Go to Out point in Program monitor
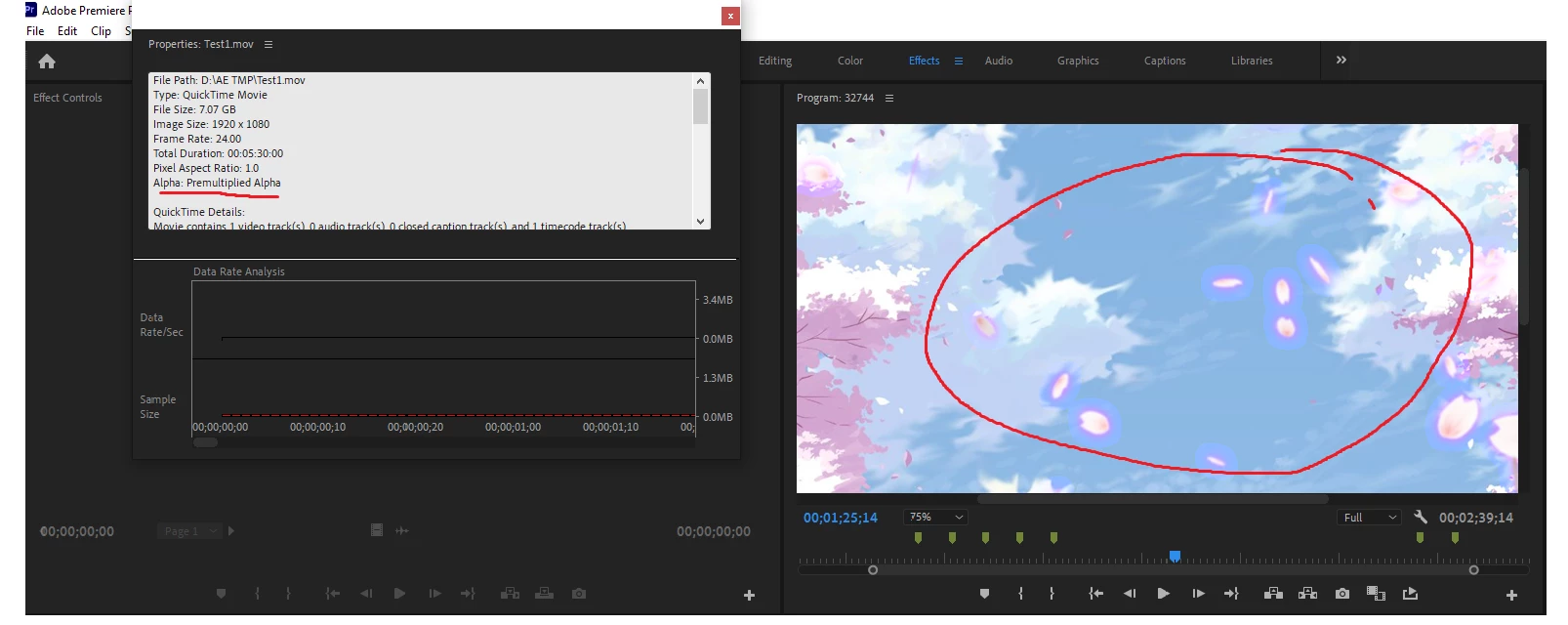 pos(1231,594)
